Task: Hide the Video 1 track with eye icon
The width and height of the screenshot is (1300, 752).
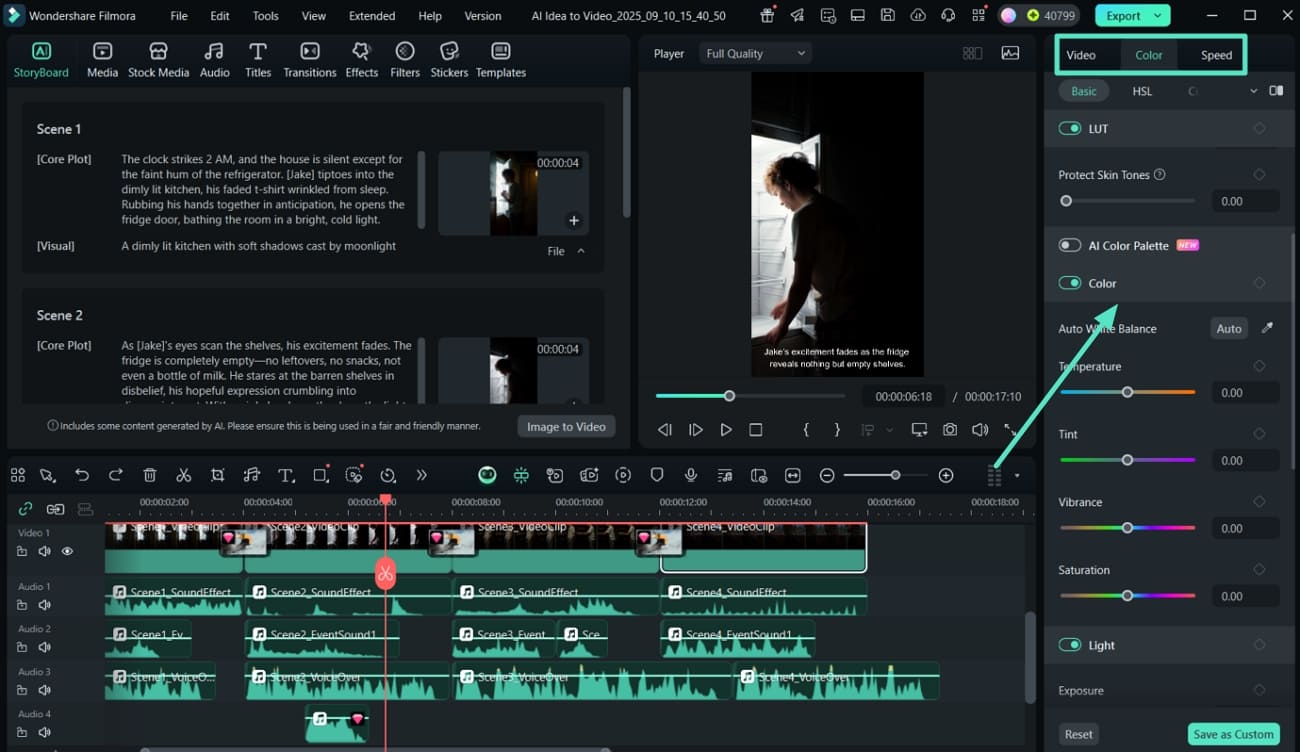Action: pyautogui.click(x=67, y=551)
